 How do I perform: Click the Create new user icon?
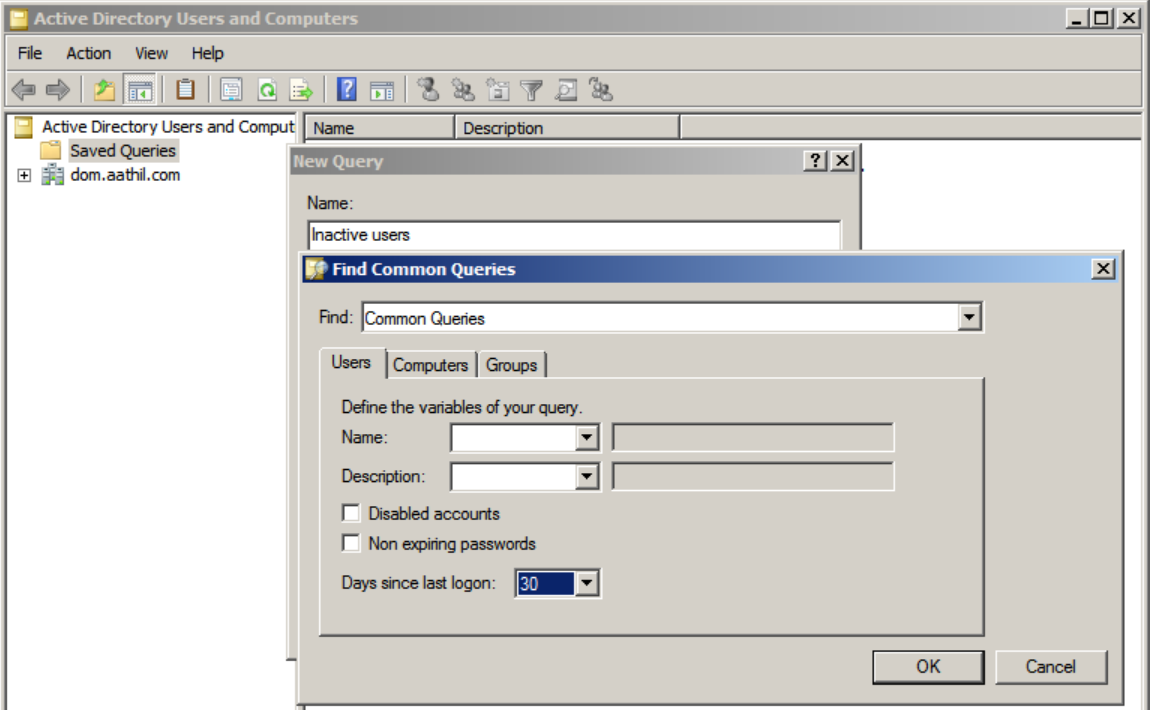pos(428,90)
